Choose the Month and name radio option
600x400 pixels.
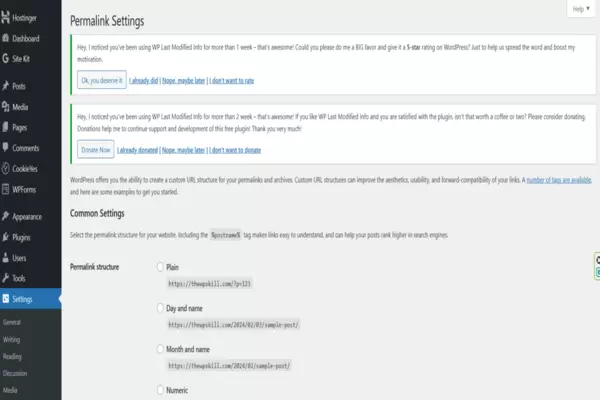[160, 349]
